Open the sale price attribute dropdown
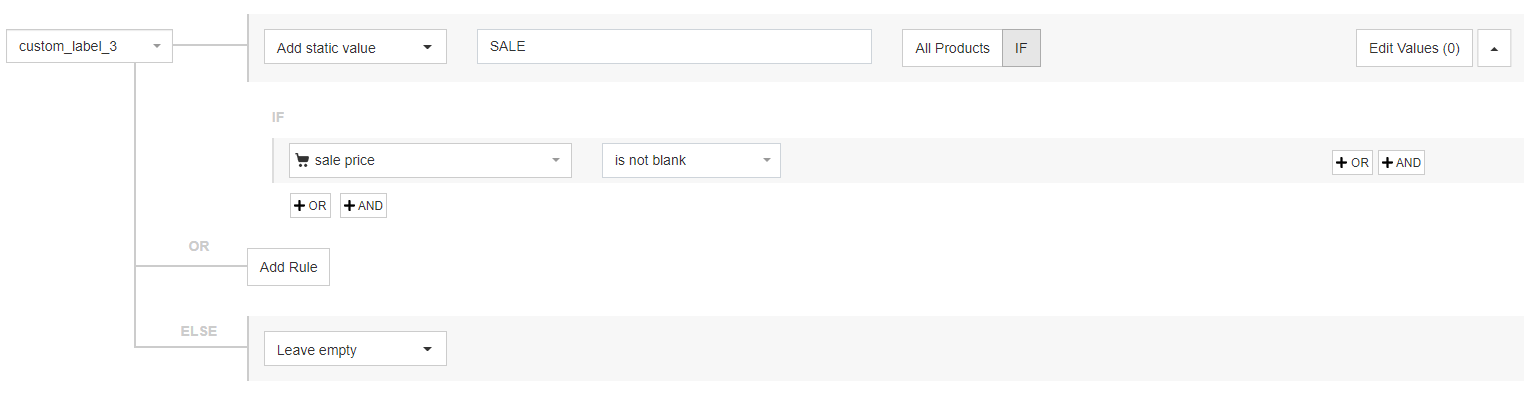 (x=430, y=160)
